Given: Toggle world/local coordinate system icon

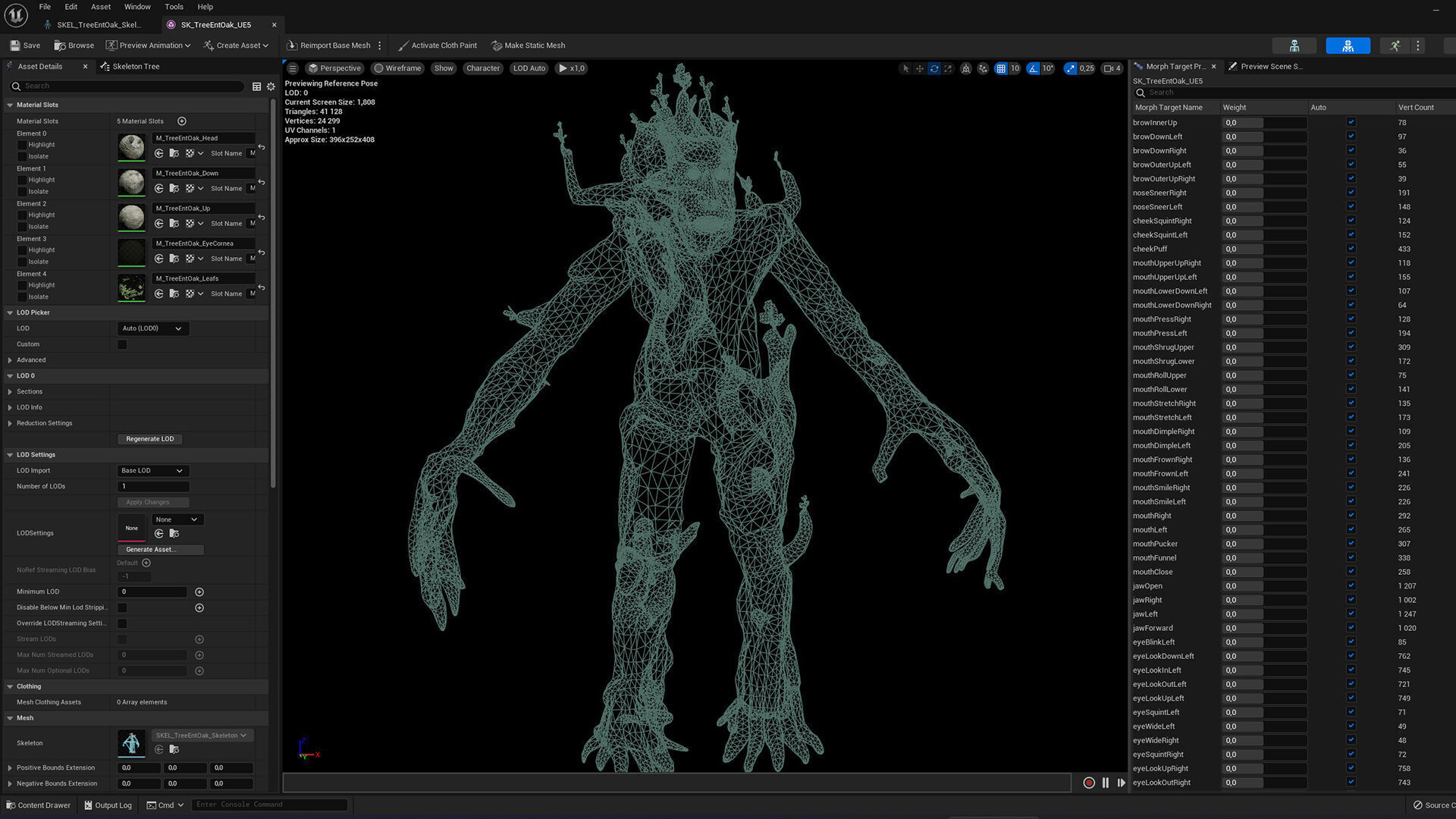Looking at the screenshot, I should pyautogui.click(x=966, y=68).
